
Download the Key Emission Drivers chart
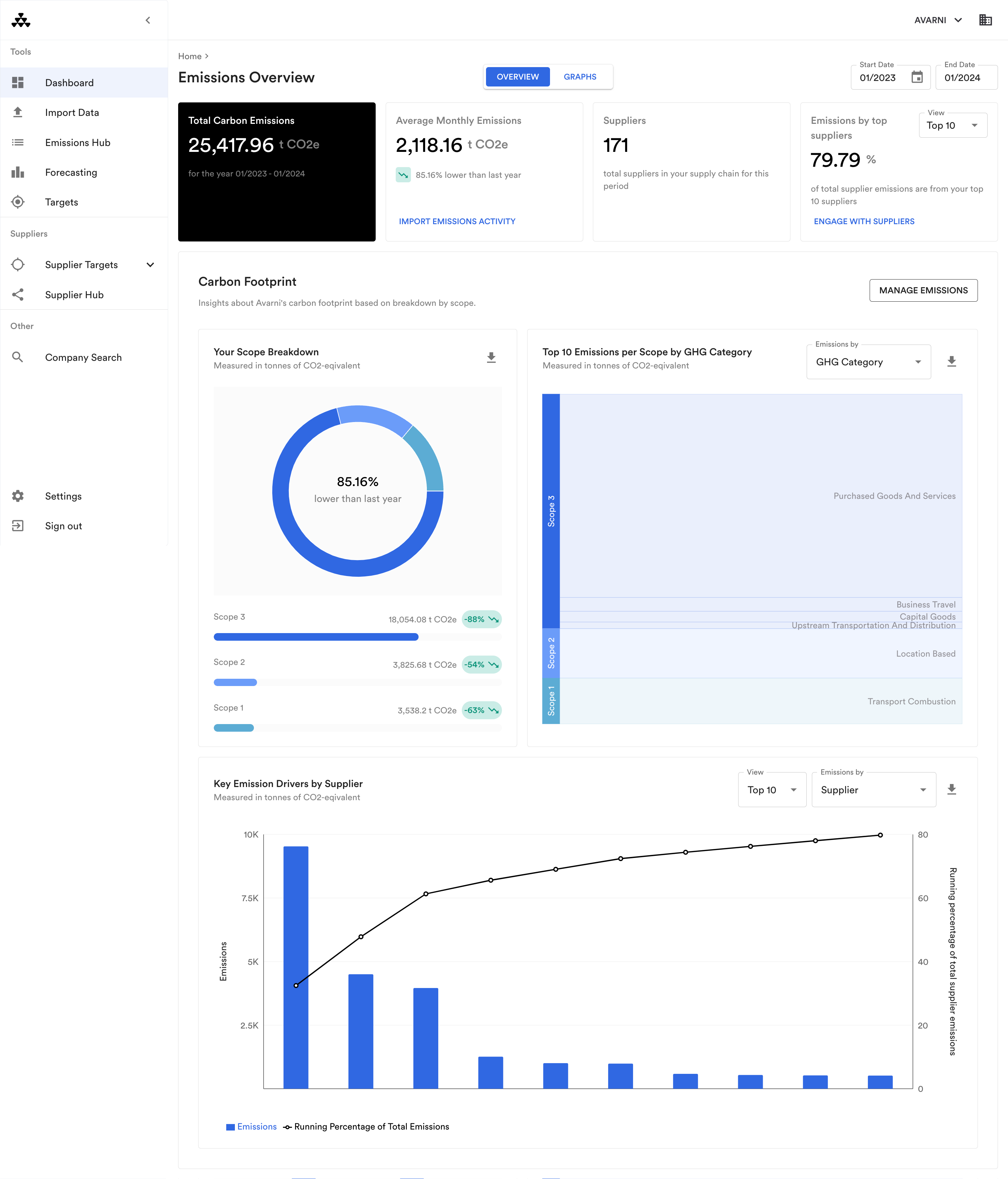tap(952, 789)
